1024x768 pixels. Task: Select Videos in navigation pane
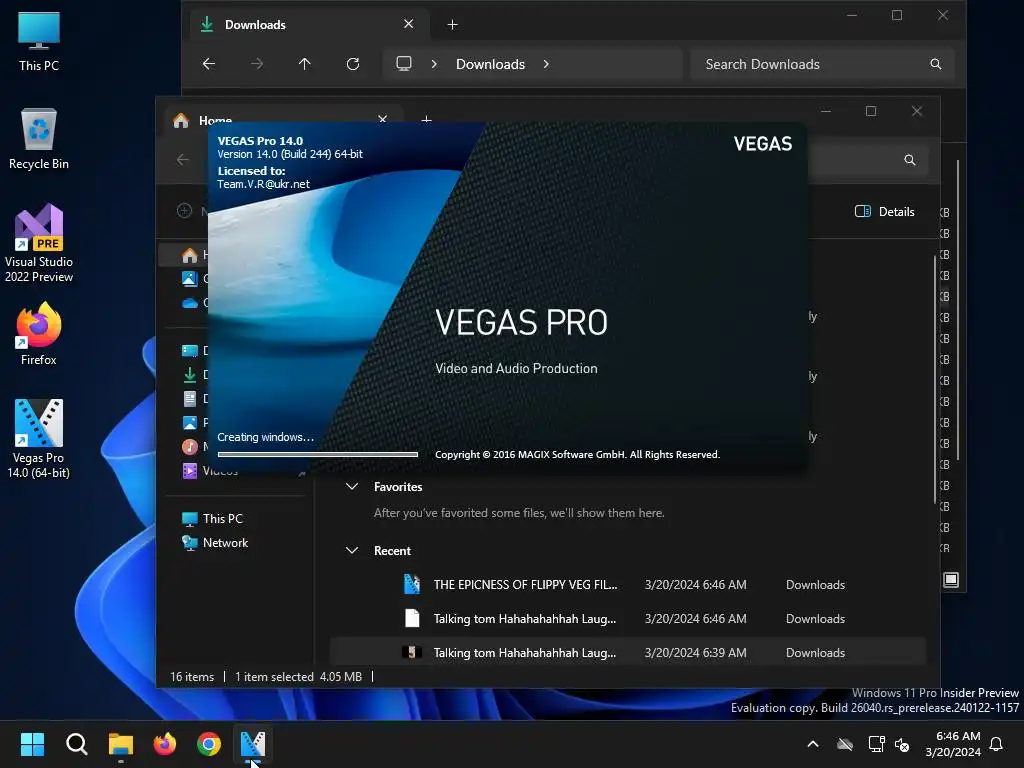(x=209, y=471)
